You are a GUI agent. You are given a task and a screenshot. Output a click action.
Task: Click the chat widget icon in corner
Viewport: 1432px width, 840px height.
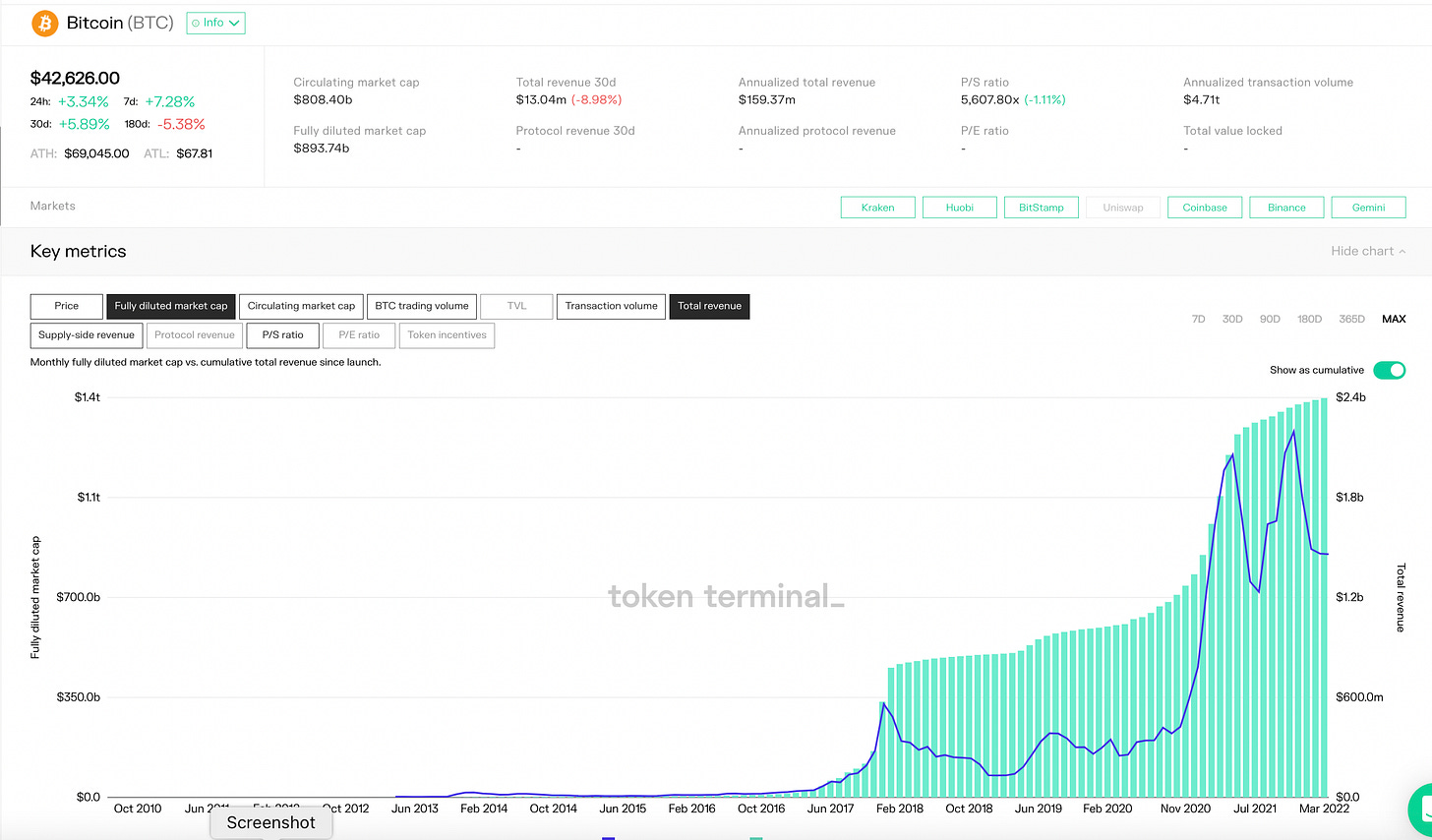(x=1421, y=807)
